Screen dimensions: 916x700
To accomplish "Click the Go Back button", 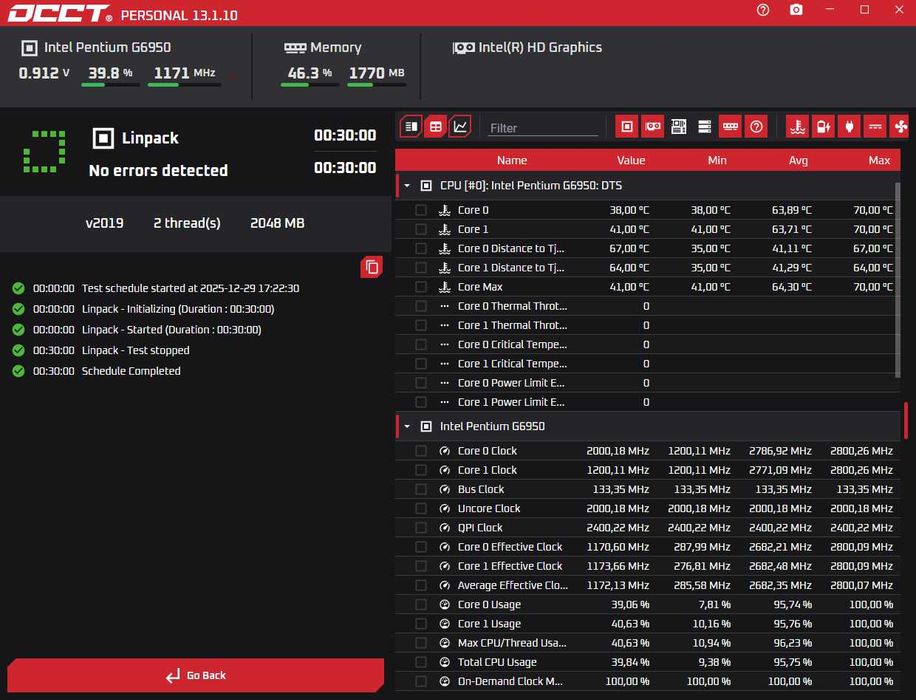I will point(196,675).
